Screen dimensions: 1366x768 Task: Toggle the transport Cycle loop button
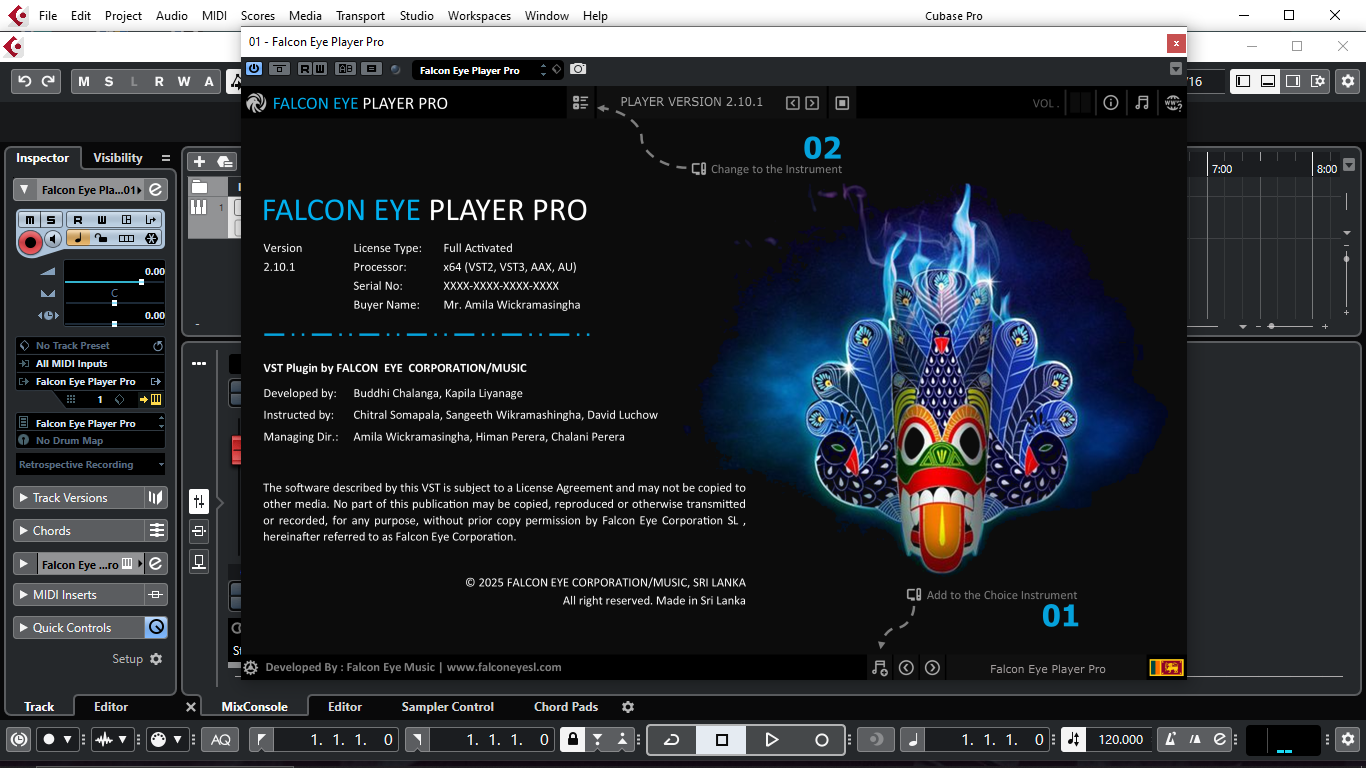click(x=672, y=740)
